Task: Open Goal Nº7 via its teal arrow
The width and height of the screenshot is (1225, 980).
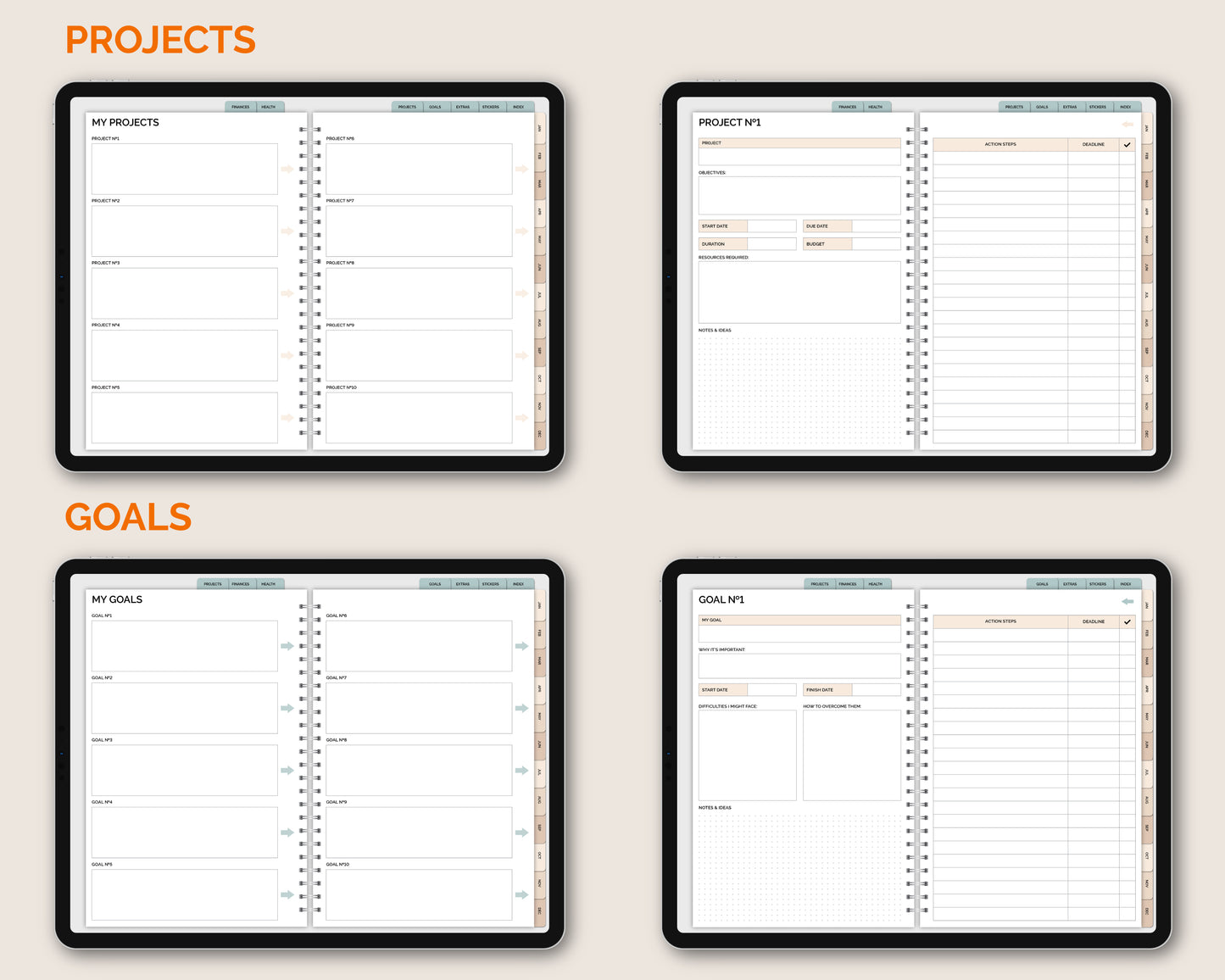Action: click(521, 708)
